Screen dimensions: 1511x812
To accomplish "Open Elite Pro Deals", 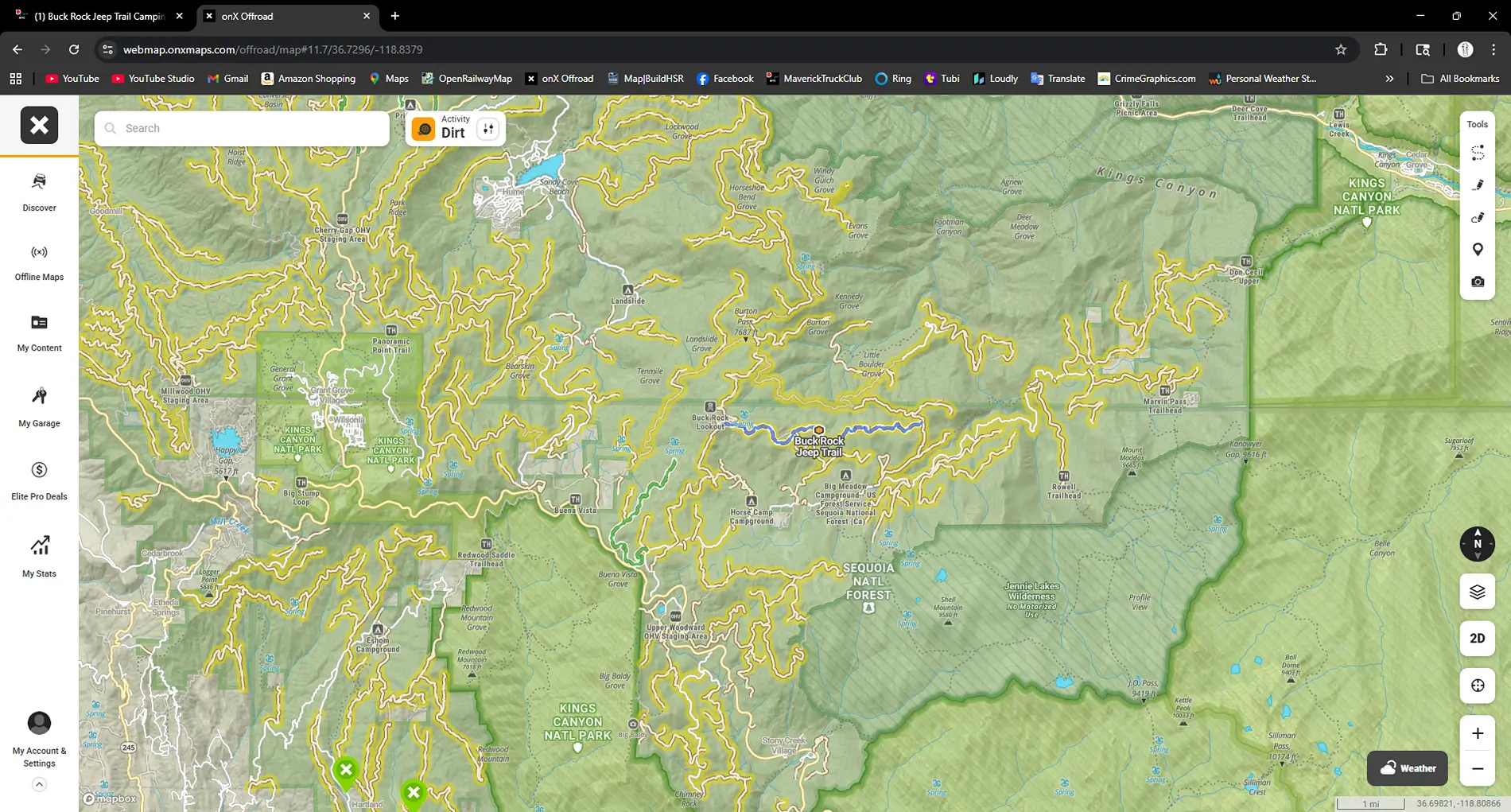I will (x=39, y=480).
